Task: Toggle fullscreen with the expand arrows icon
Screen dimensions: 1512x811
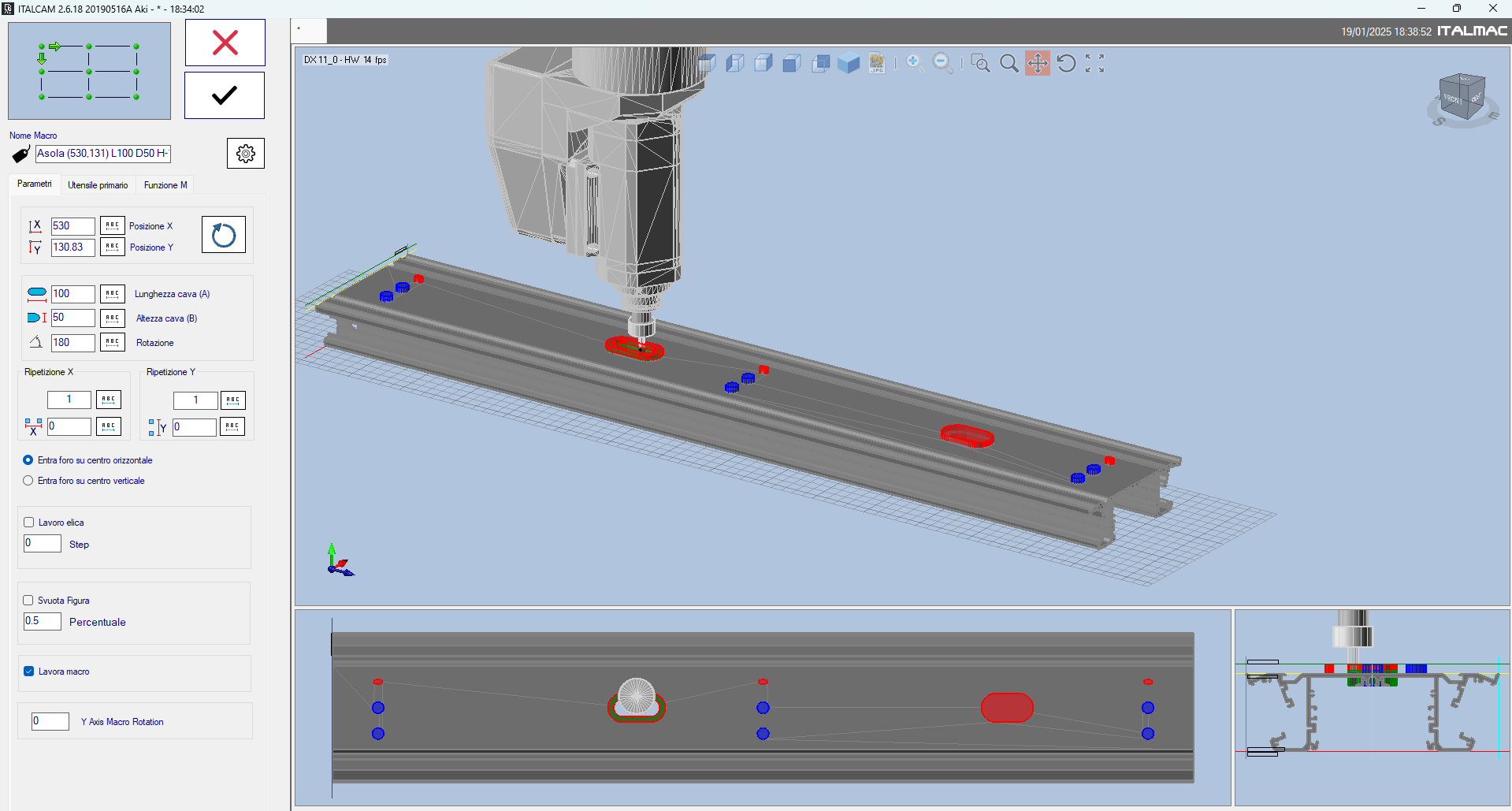Action: [x=1094, y=63]
